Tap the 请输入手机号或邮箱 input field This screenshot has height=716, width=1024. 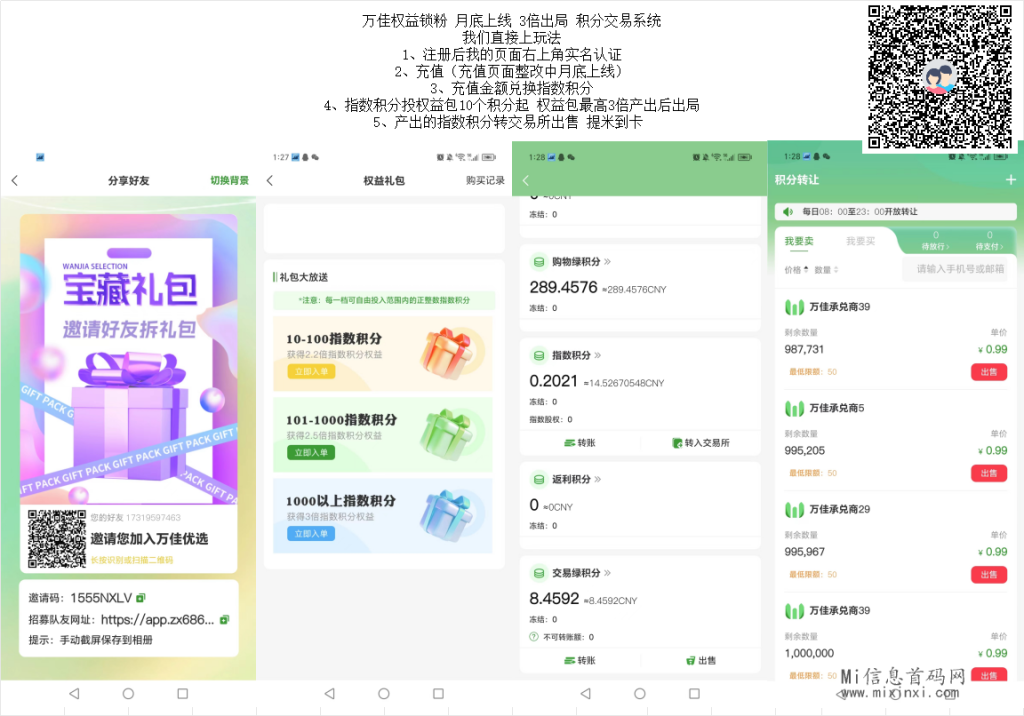click(x=960, y=268)
